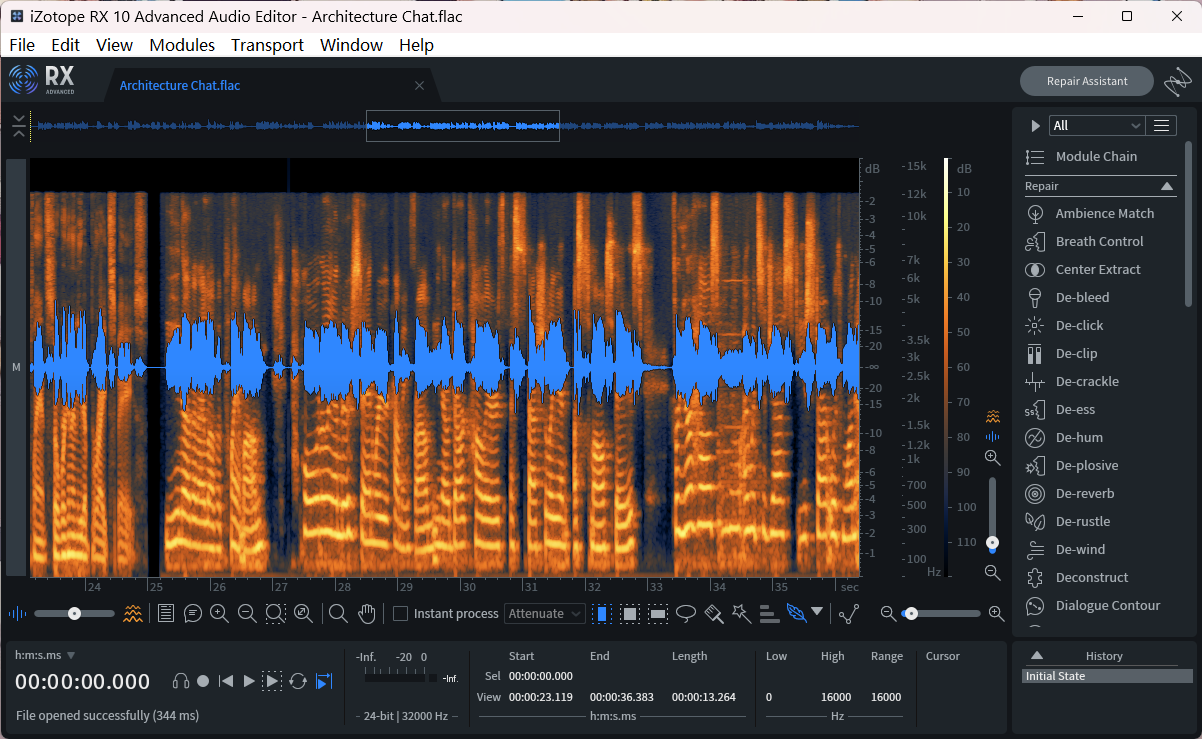
Task: Toggle loop playback
Action: point(298,681)
